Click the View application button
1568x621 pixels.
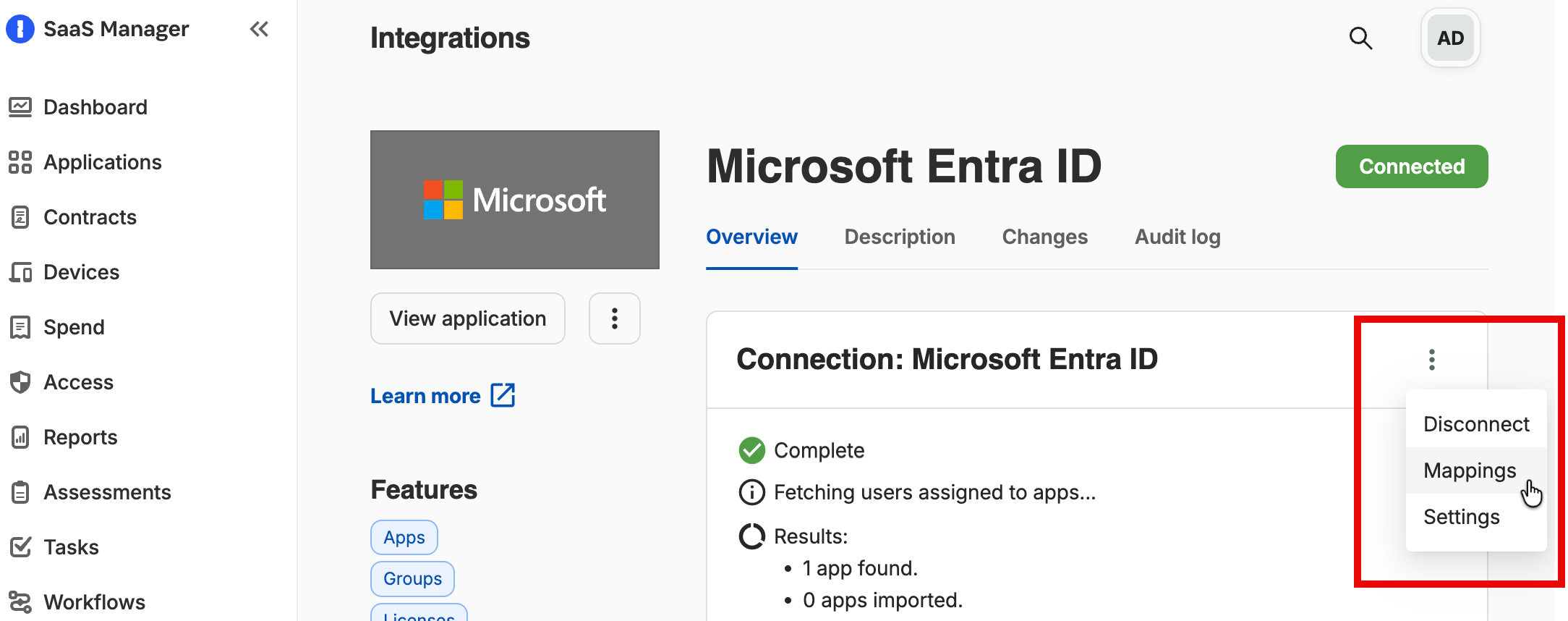tap(468, 318)
